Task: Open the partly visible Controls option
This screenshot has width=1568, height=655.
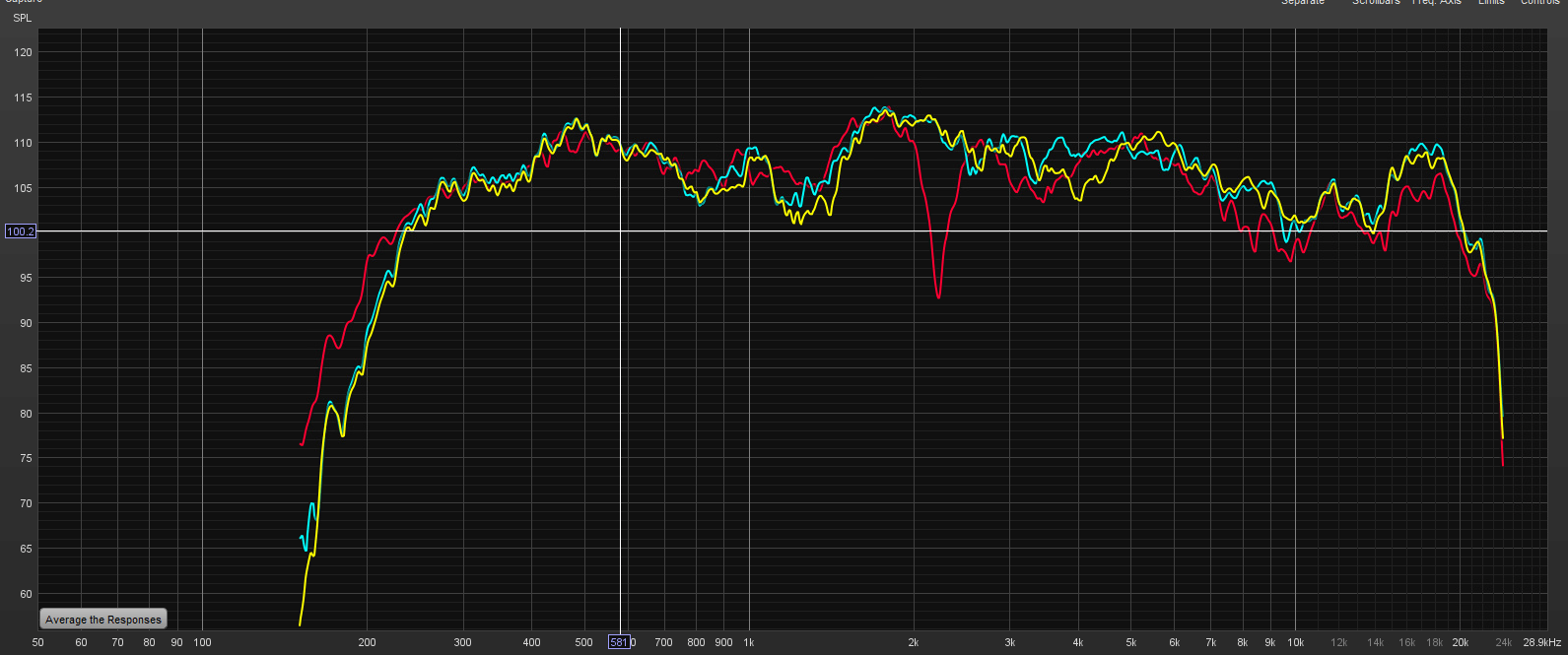Action: [1539, 3]
